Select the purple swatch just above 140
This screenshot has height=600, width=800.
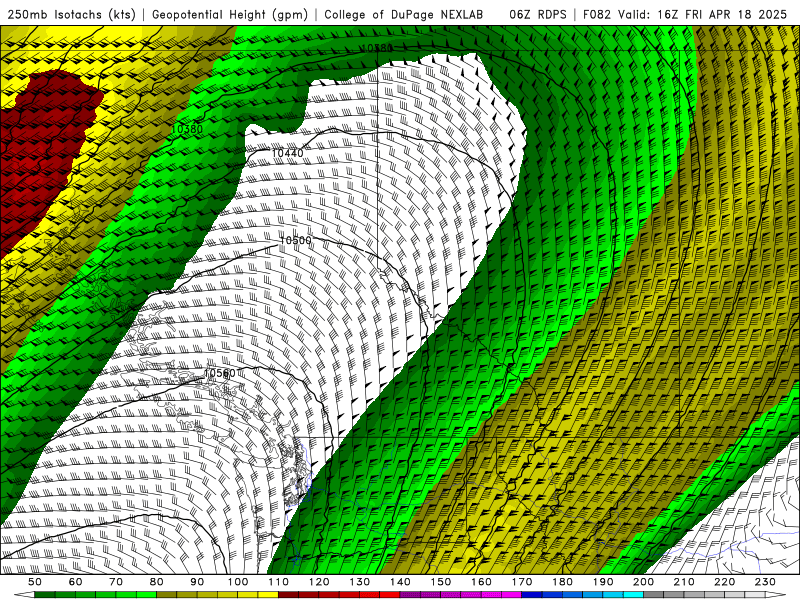(410, 595)
